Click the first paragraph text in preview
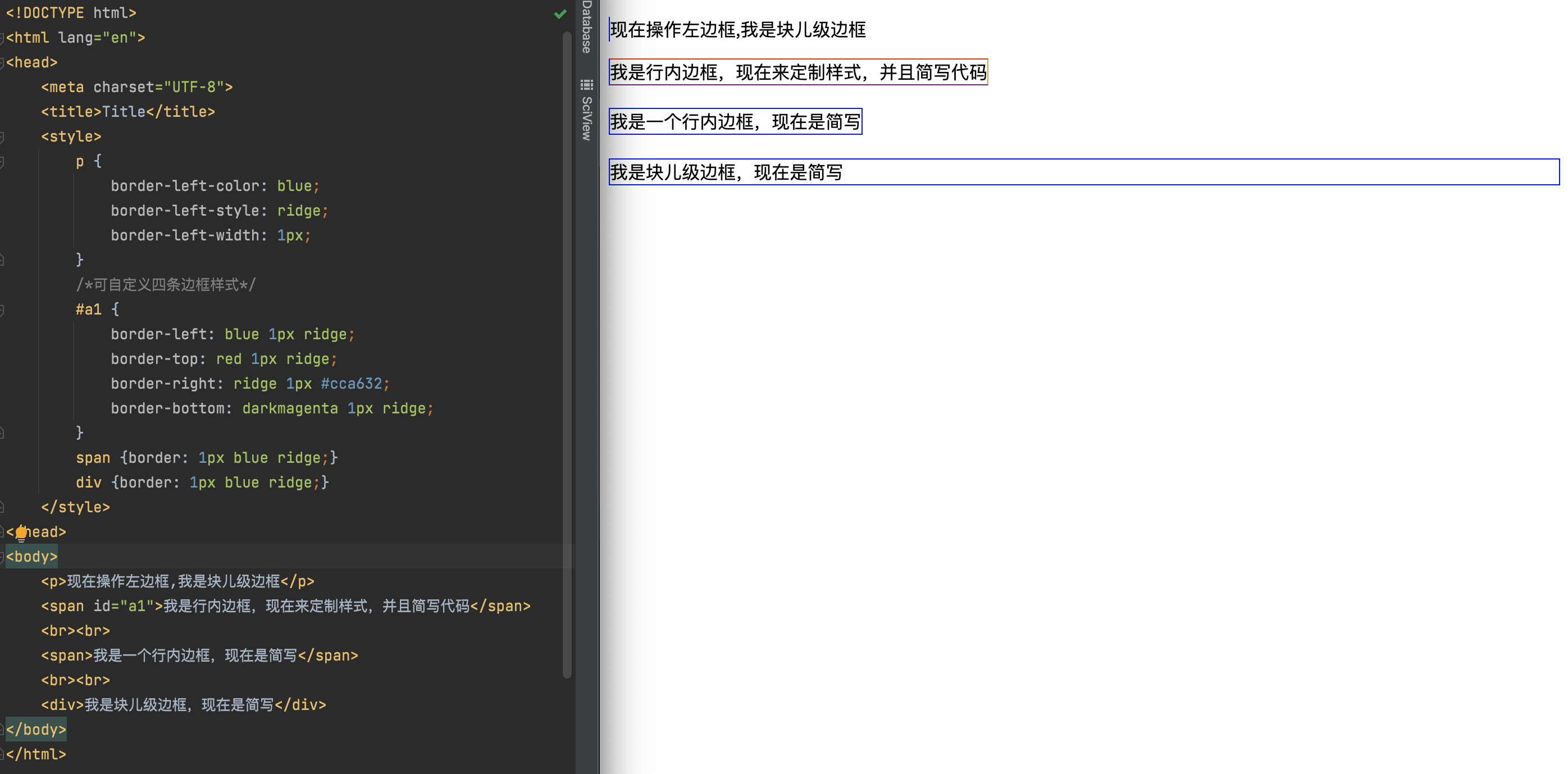This screenshot has width=1568, height=774. click(x=738, y=30)
